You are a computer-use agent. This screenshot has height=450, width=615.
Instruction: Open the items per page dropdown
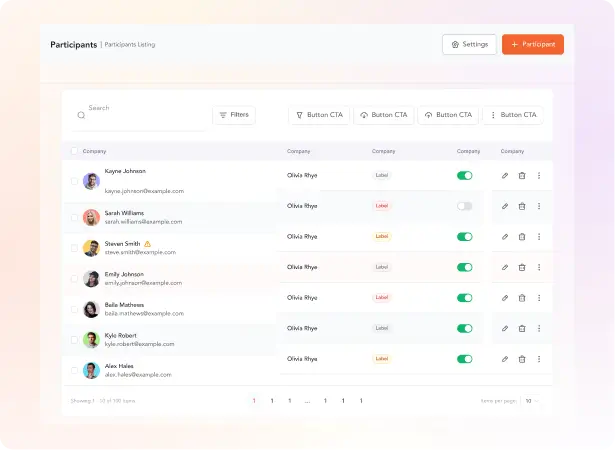point(532,401)
